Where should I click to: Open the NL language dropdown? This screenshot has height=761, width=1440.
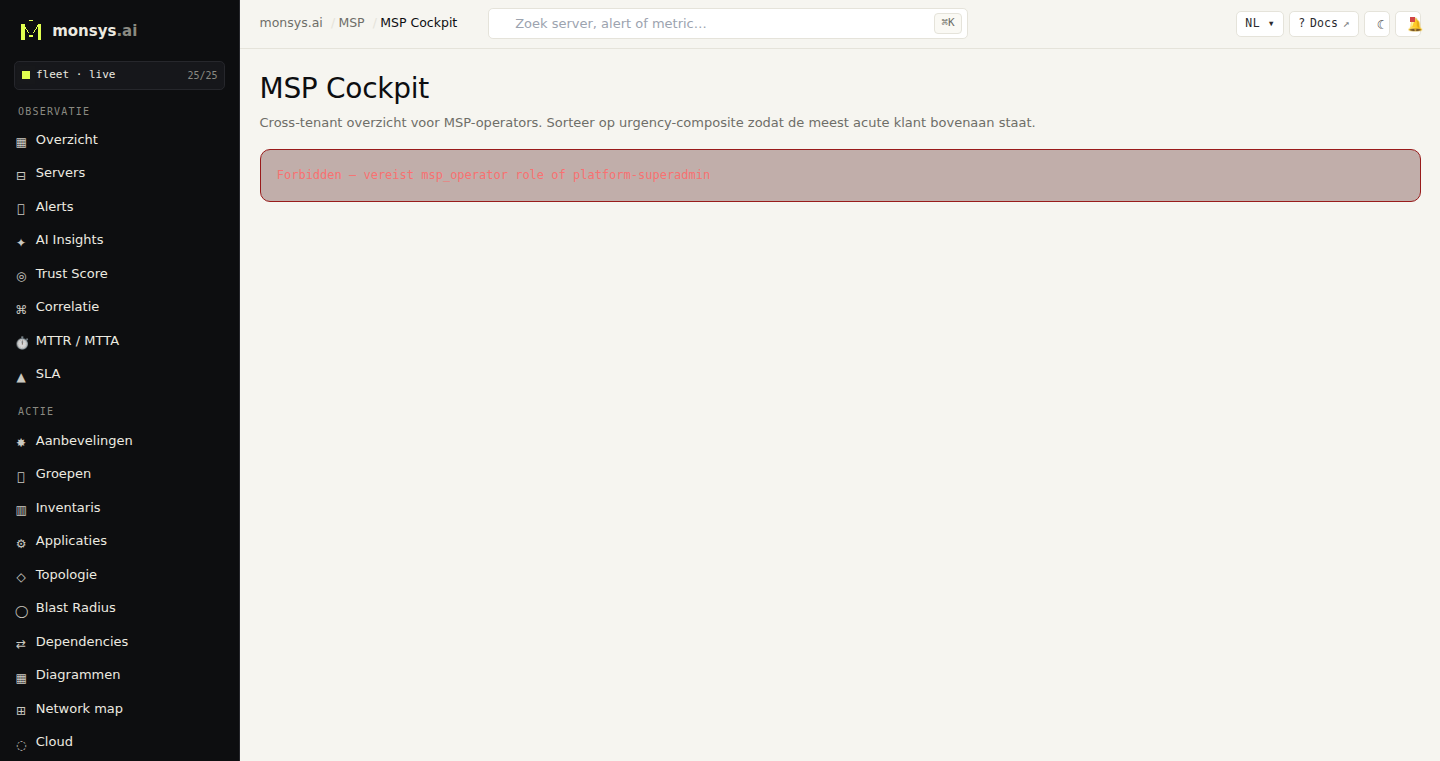(x=1260, y=24)
